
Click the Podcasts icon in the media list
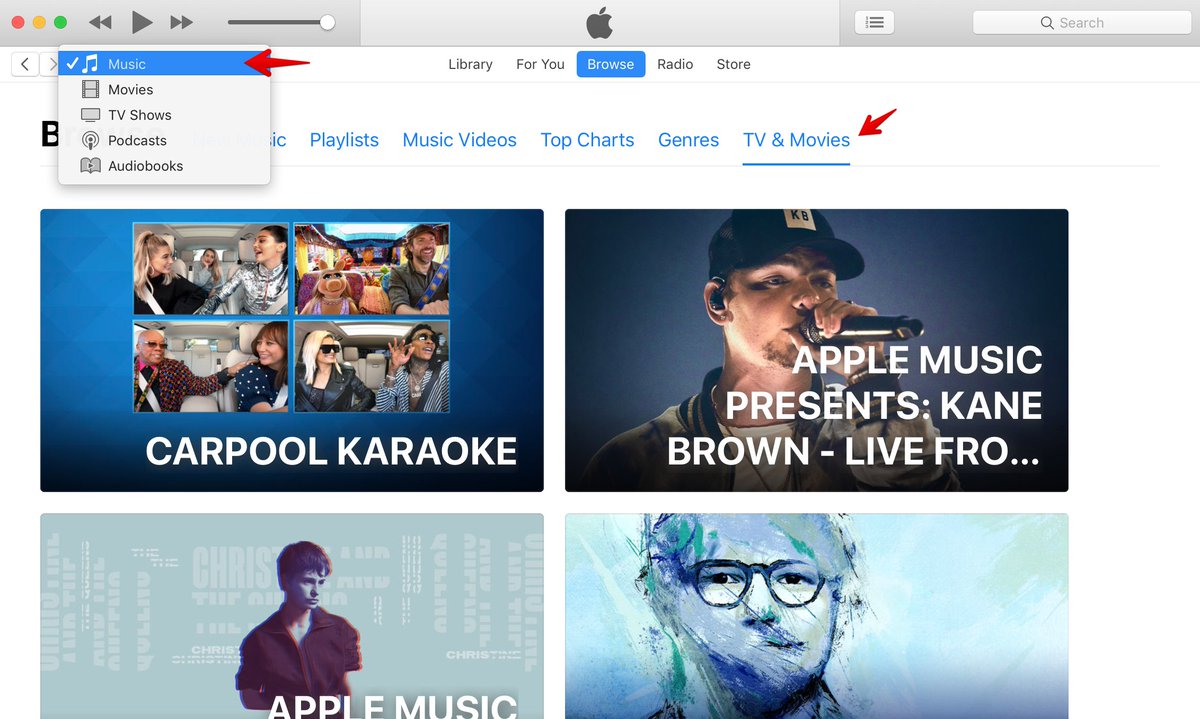pyautogui.click(x=90, y=141)
